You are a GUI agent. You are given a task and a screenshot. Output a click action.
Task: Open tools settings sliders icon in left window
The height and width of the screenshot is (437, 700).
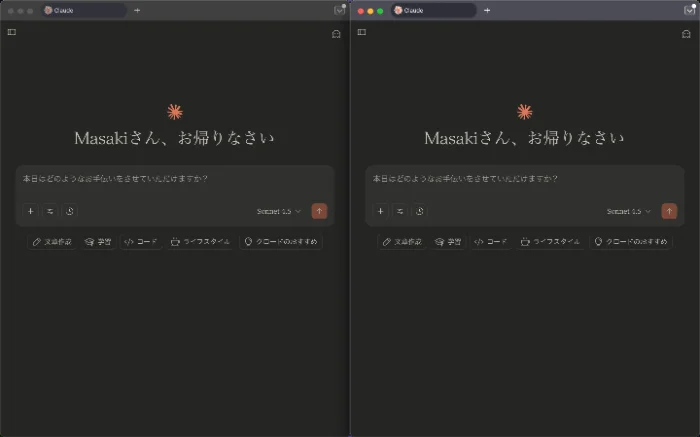50,211
